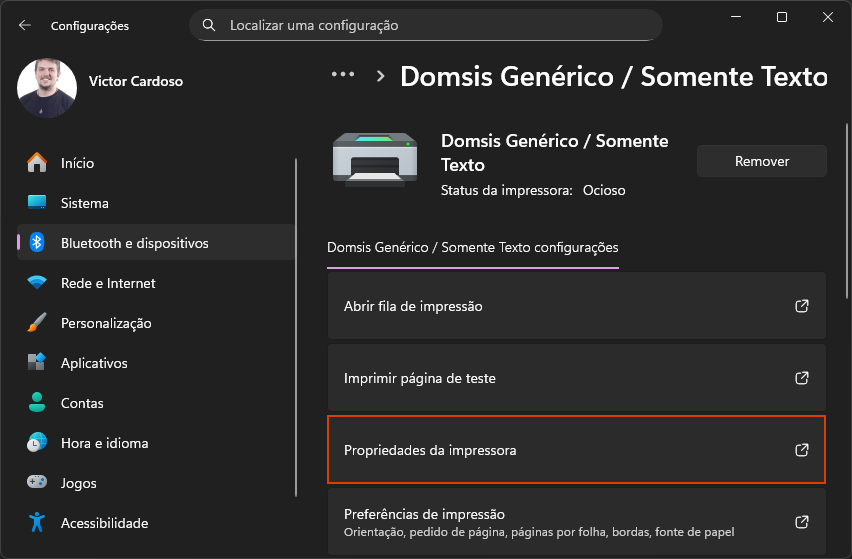Open Início from the house icon

(x=37, y=163)
